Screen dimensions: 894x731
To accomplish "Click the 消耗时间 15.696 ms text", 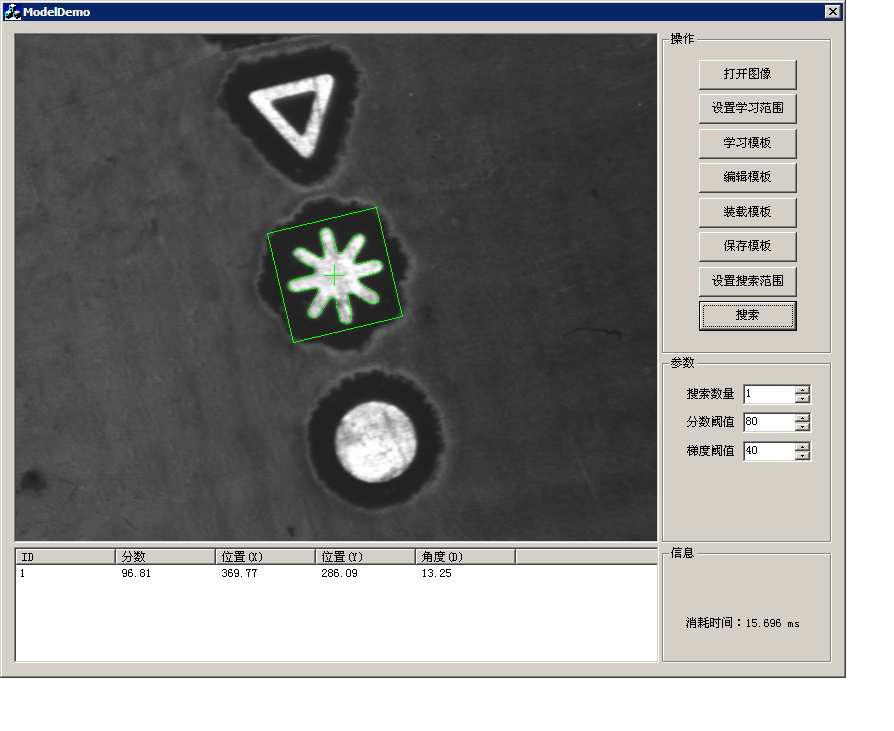I will click(742, 623).
